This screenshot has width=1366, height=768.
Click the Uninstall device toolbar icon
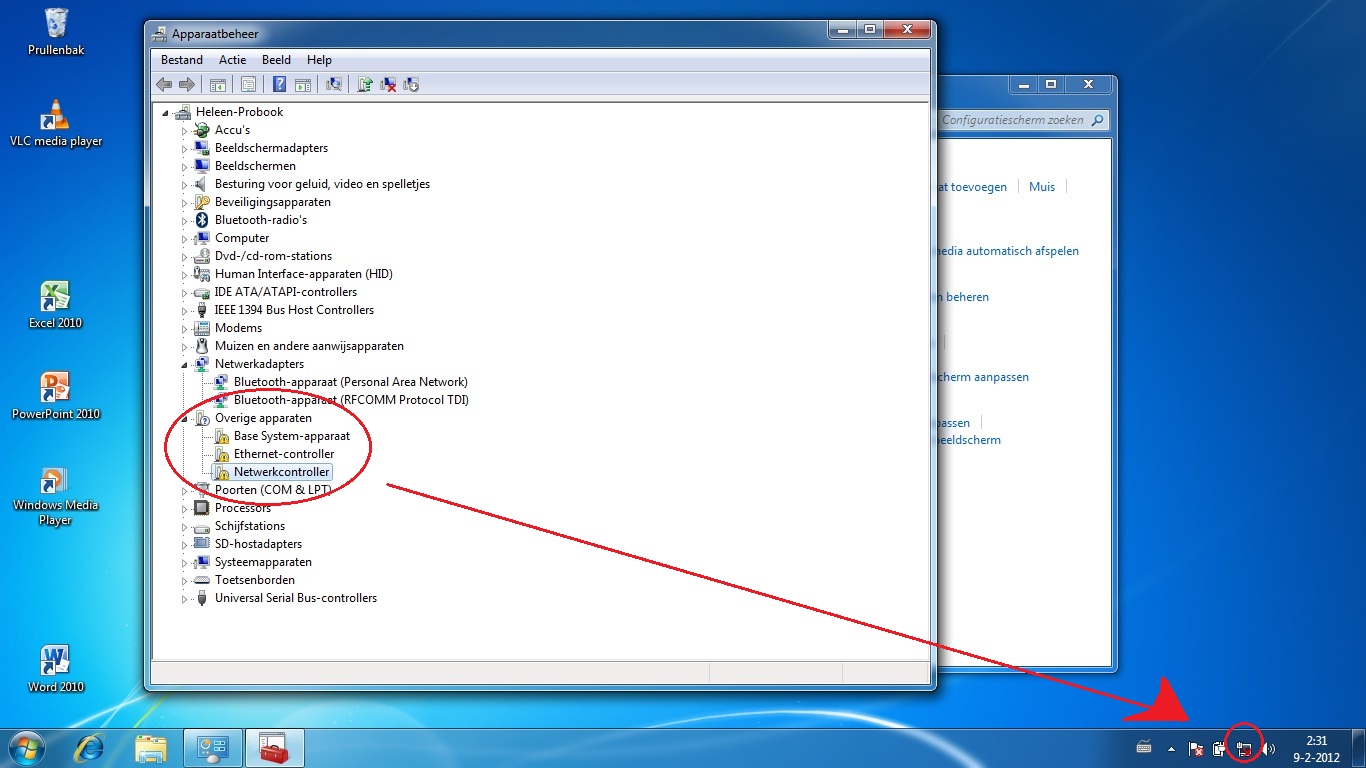(388, 85)
